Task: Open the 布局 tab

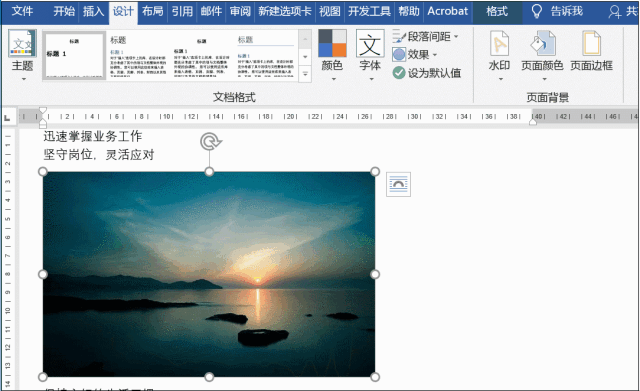Action: (x=152, y=11)
